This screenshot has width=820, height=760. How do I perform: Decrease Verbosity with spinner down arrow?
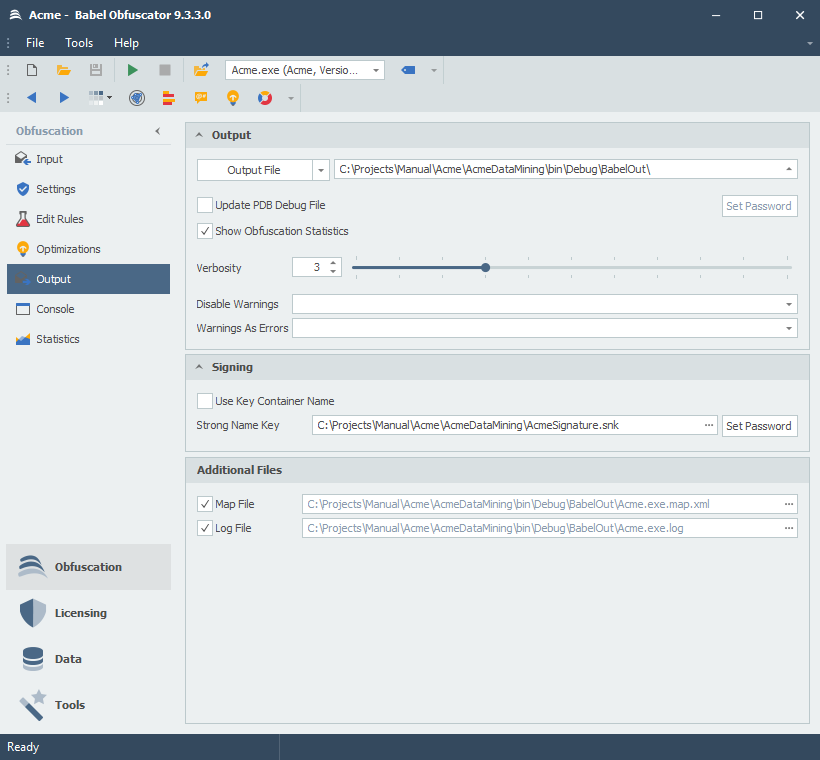click(333, 271)
